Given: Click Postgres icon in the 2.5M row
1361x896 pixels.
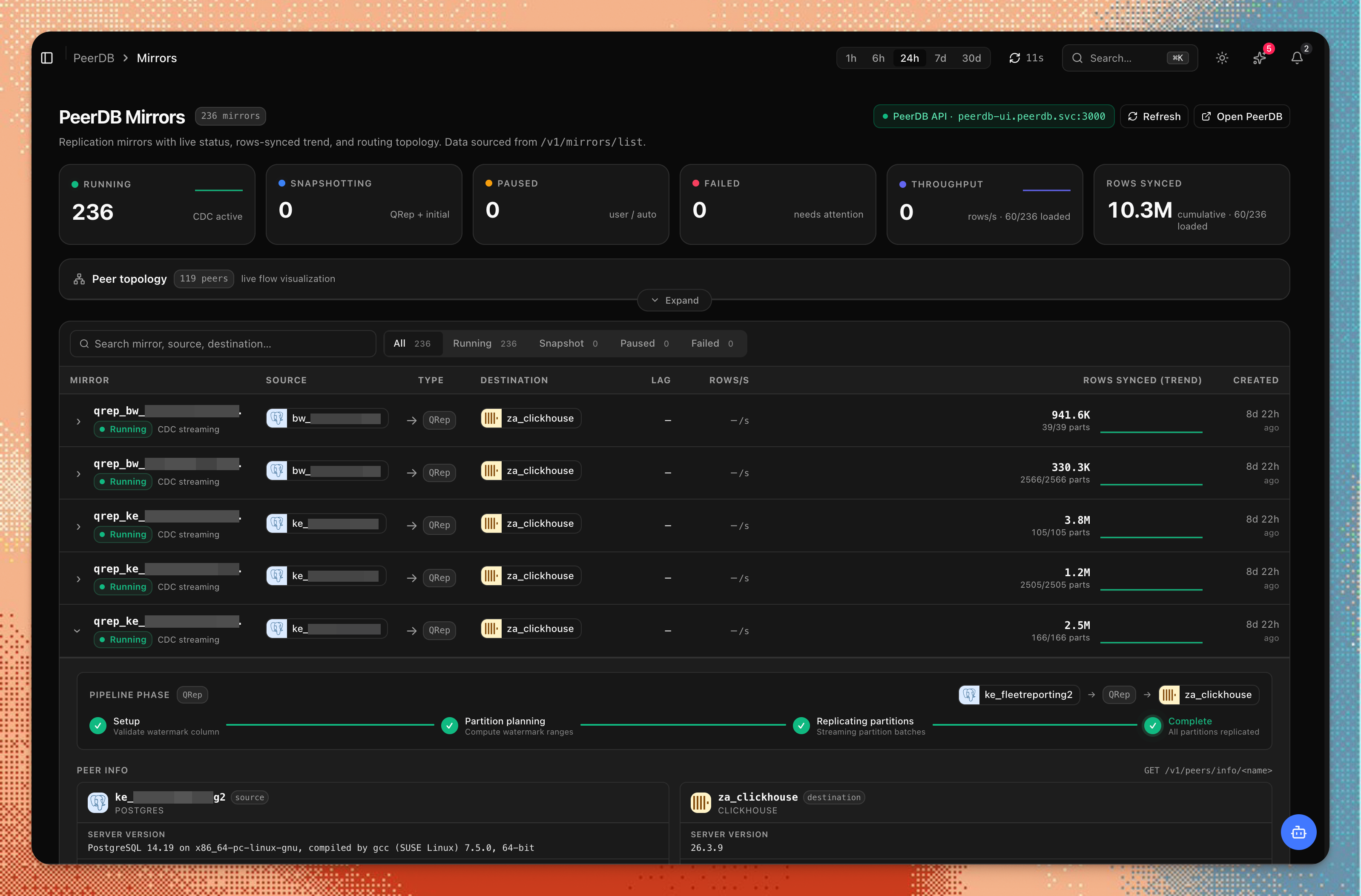Looking at the screenshot, I should (x=277, y=629).
